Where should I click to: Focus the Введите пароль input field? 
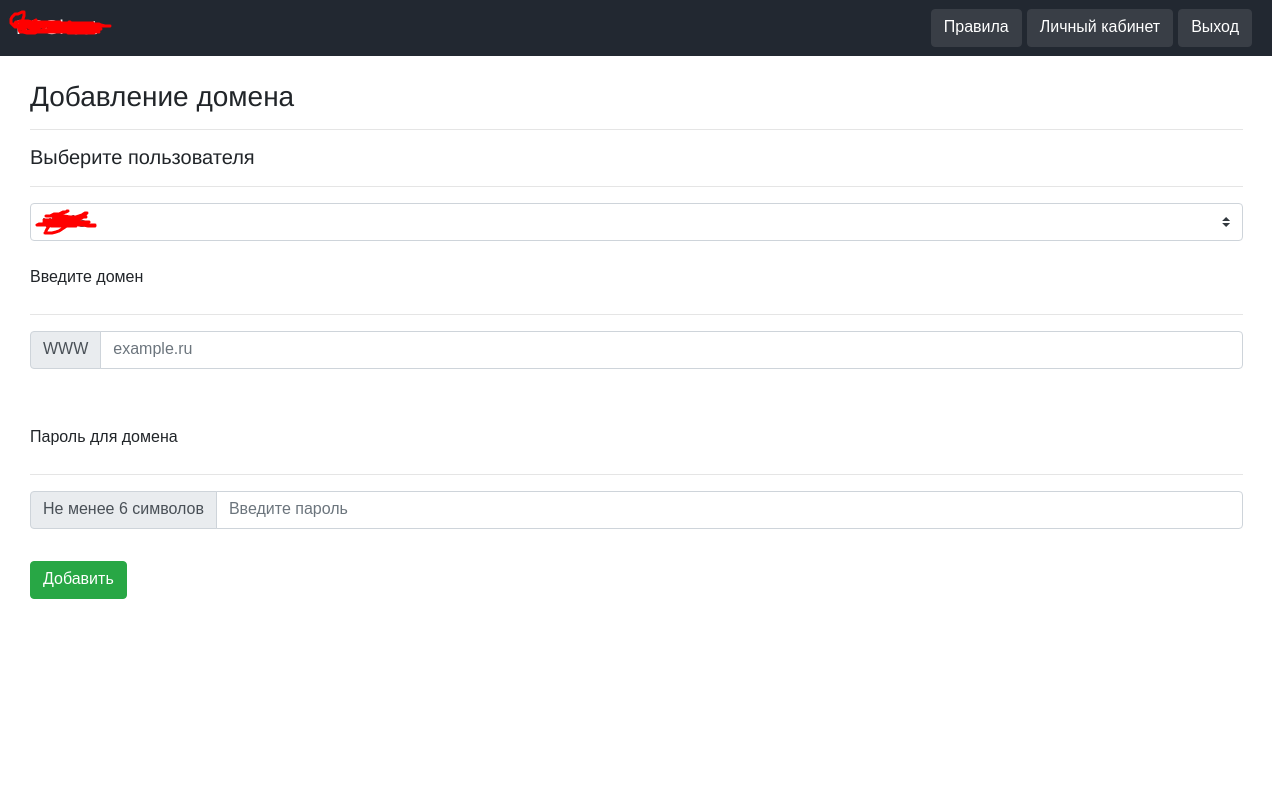click(728, 510)
